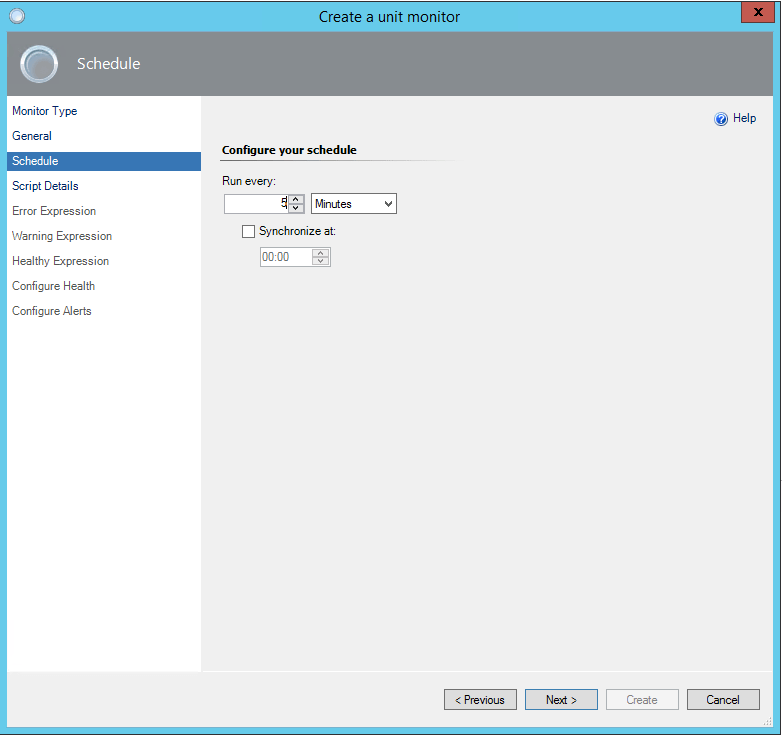Screen dimensions: 782x735
Task: Increase the Run every value with up arrow
Action: tap(296, 199)
